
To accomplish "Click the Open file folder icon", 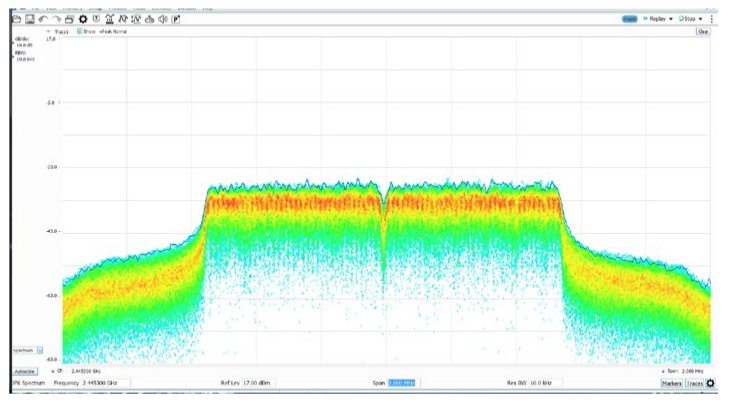I will (17, 19).
